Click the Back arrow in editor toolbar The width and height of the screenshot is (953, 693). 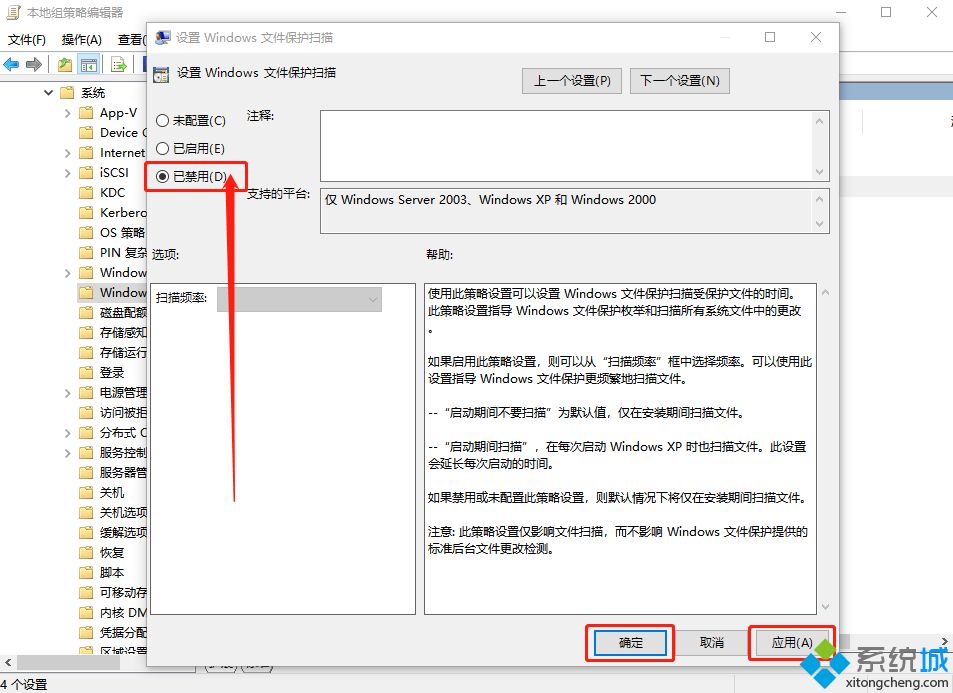(x=11, y=64)
